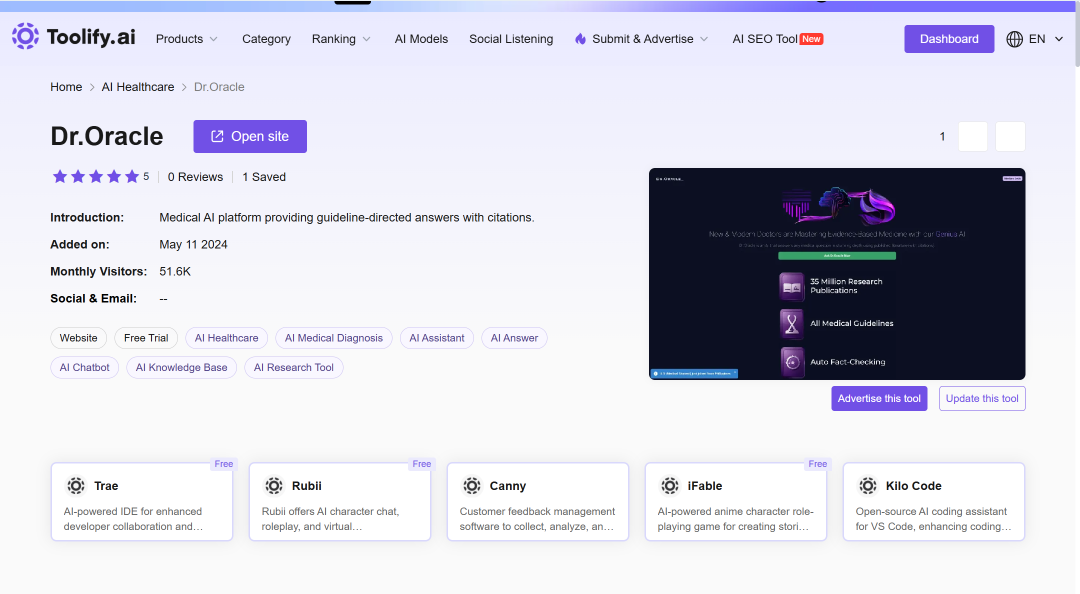Image resolution: width=1080 pixels, height=594 pixels.
Task: Click the globe language icon
Action: click(x=1014, y=39)
